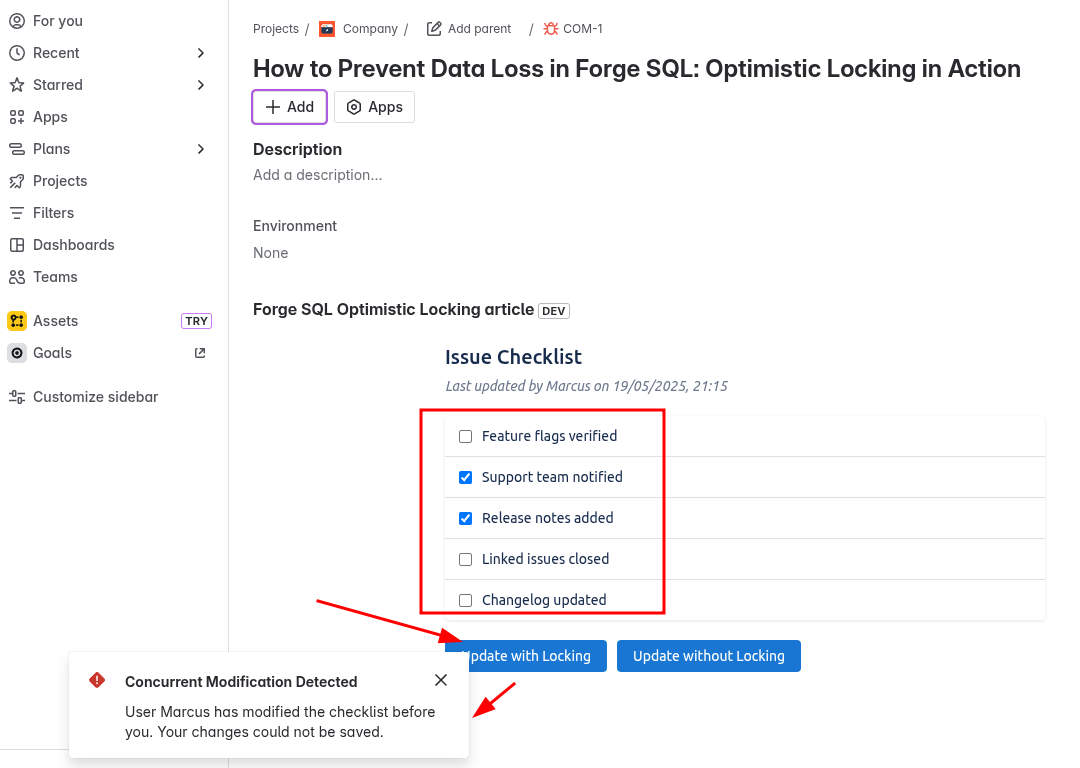
Task: Click Update without Locking button
Action: 709,656
